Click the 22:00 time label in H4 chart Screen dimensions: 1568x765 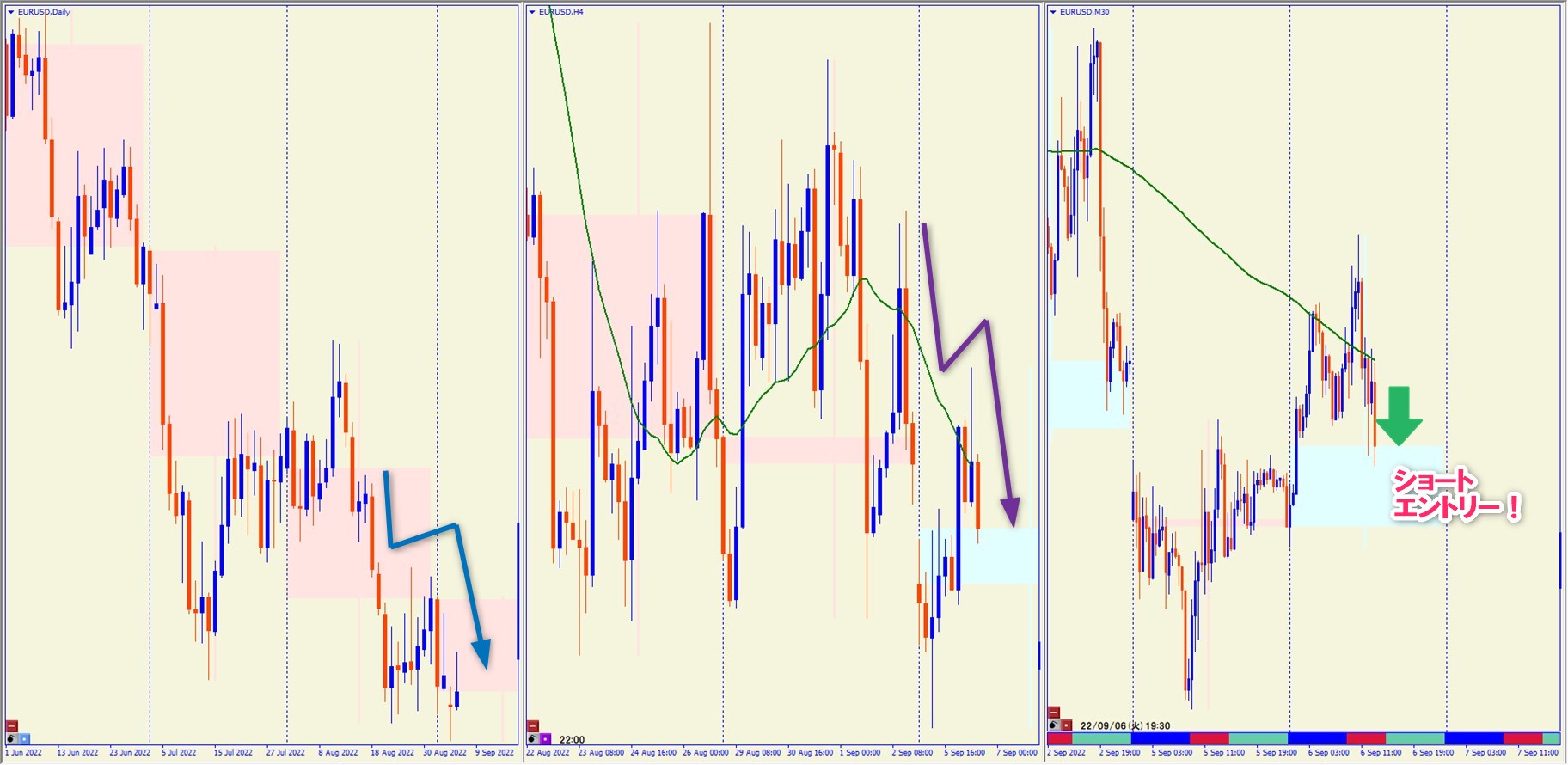pos(572,739)
